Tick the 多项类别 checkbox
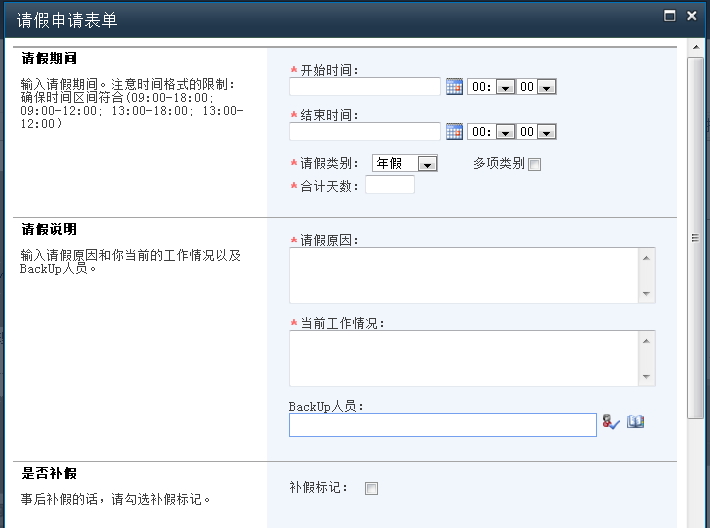The height and width of the screenshot is (528, 710). (x=534, y=164)
